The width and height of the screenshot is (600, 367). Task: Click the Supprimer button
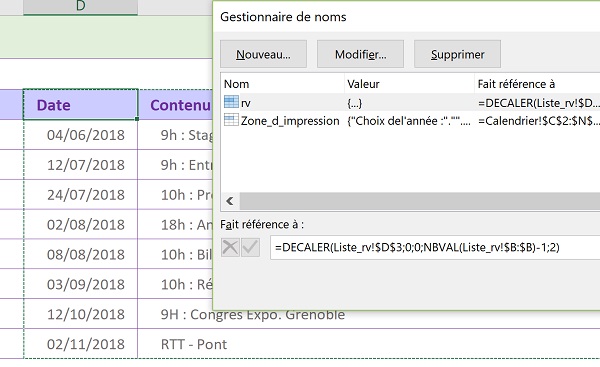coord(458,54)
